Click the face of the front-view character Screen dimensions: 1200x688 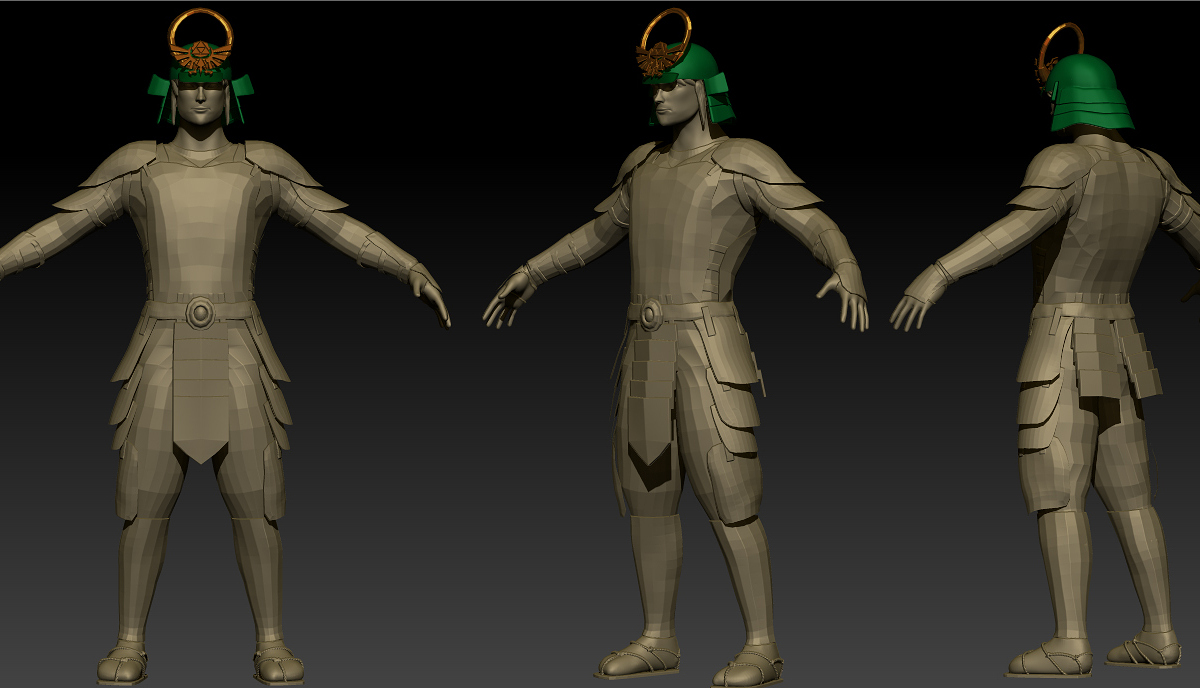(201, 103)
